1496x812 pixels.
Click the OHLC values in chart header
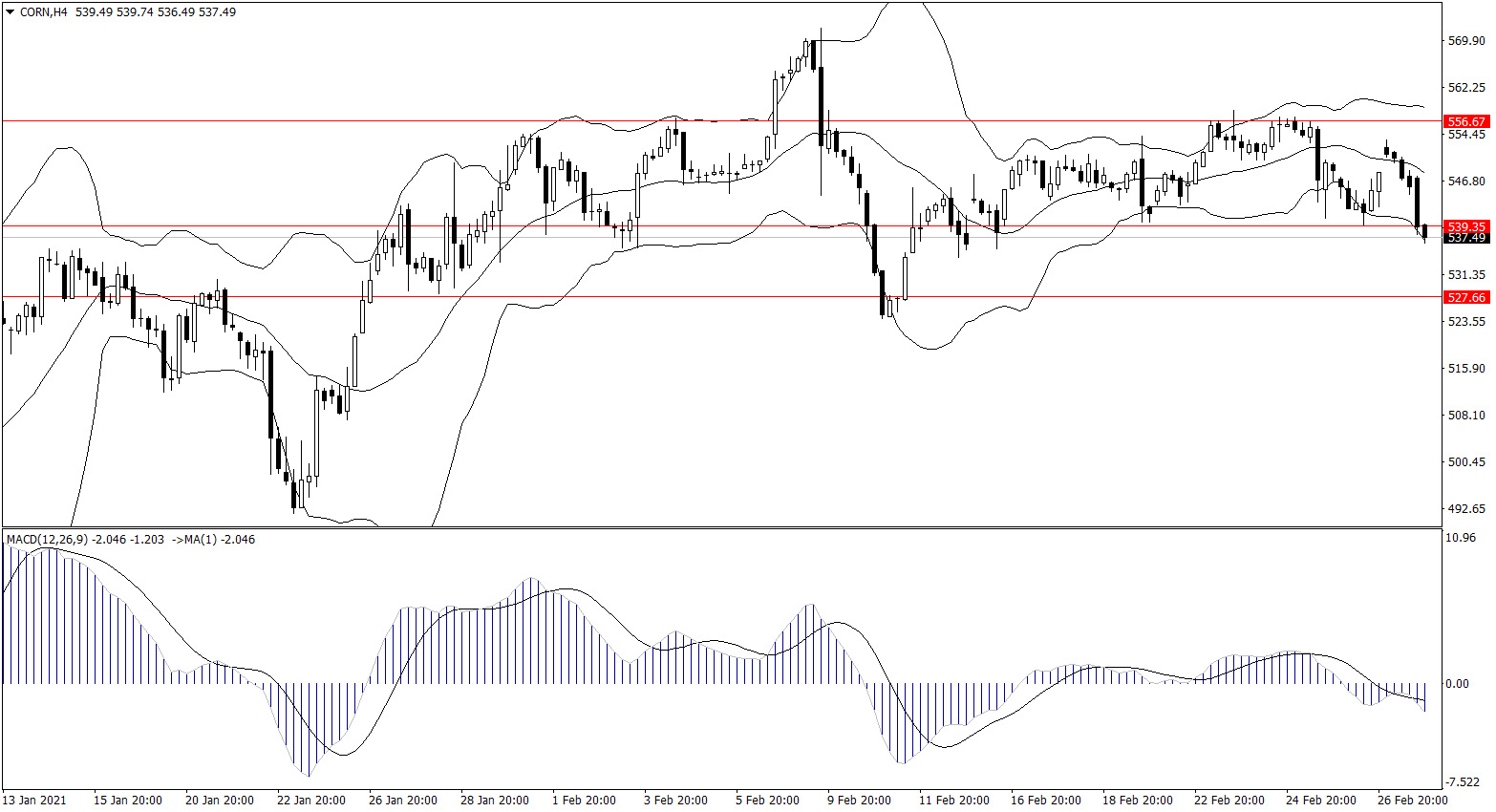tap(156, 12)
